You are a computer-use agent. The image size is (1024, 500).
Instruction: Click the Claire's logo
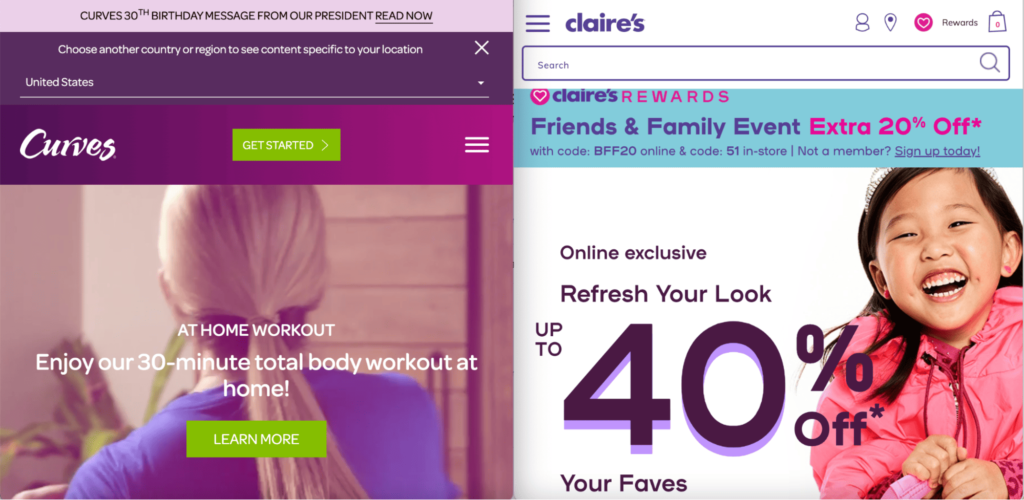(x=605, y=23)
